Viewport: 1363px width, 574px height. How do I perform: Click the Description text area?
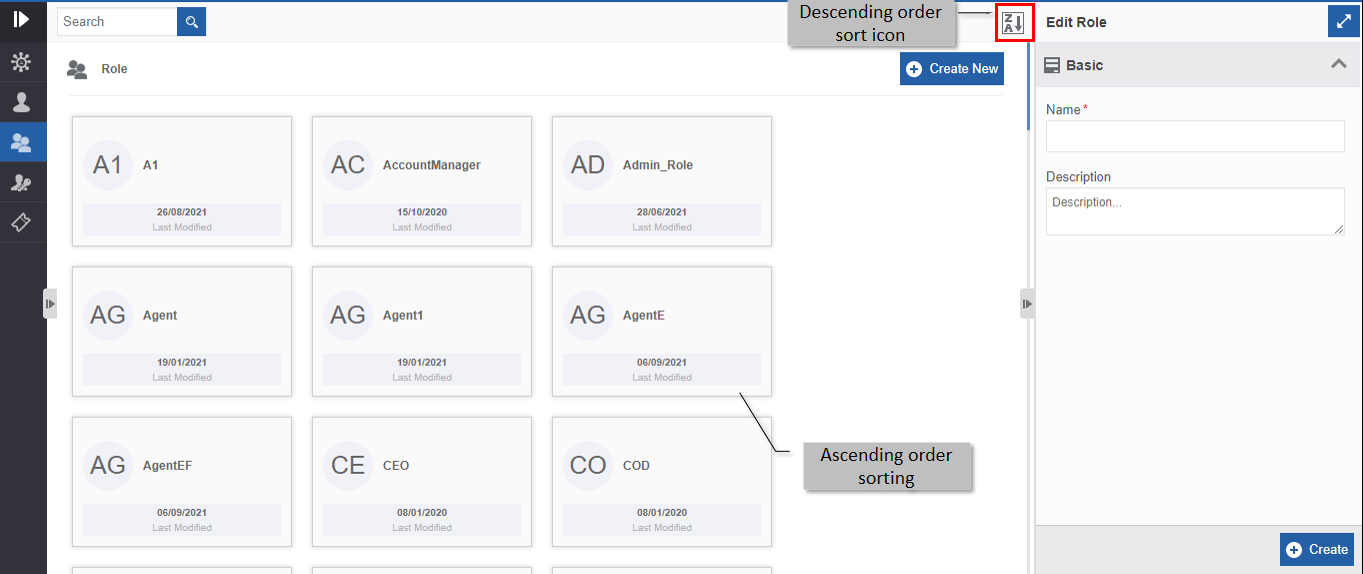1195,211
